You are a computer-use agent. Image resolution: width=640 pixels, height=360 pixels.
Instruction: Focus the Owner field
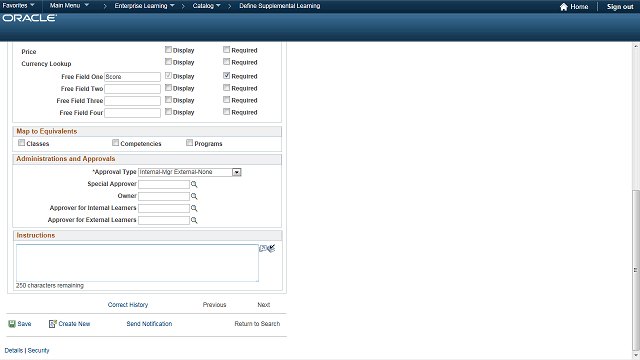164,196
